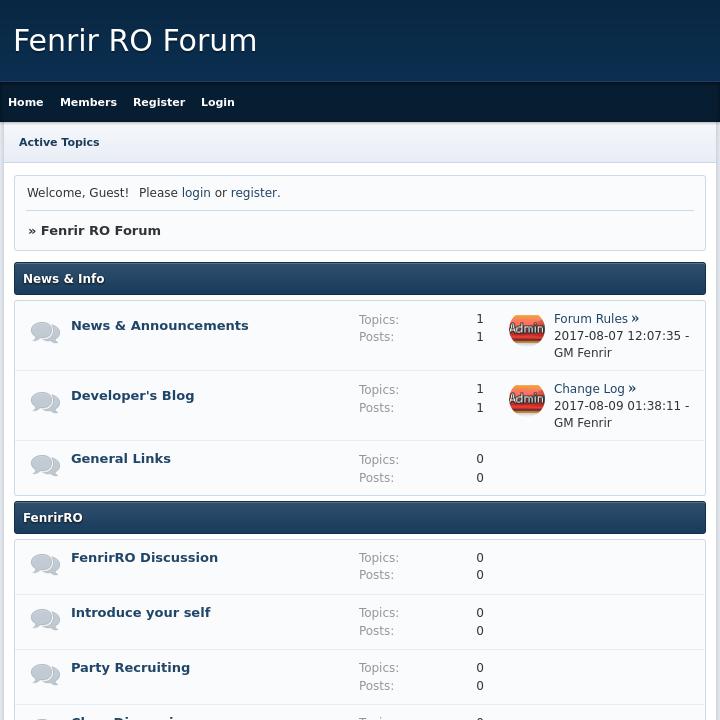
Task: Open the Home menu item
Action: tap(26, 102)
